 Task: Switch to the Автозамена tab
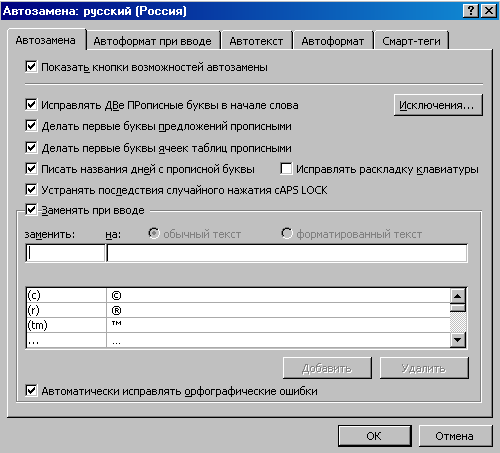click(x=46, y=40)
